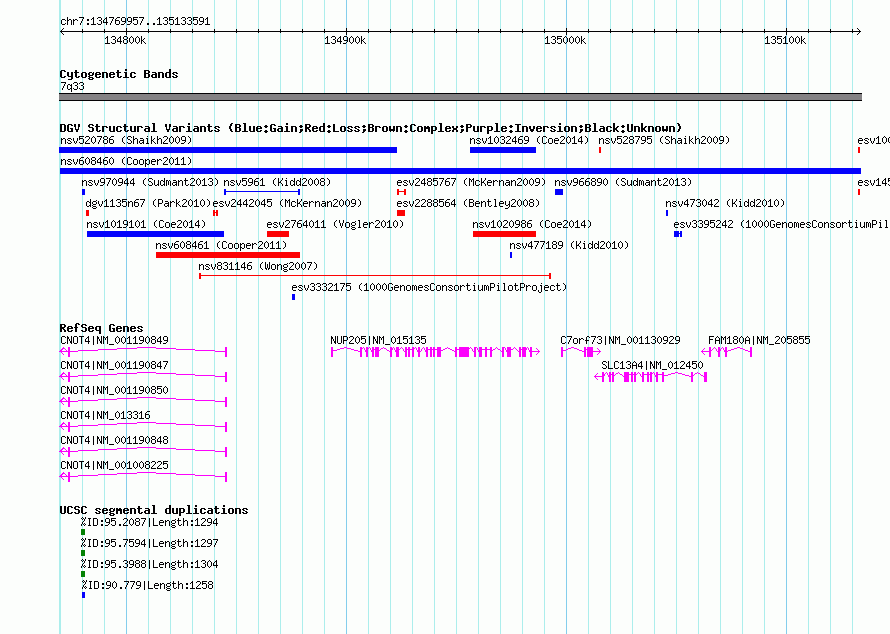Screen dimensions: 890x634
Task: Click the 134800k ruler tick label
Action: [125, 40]
